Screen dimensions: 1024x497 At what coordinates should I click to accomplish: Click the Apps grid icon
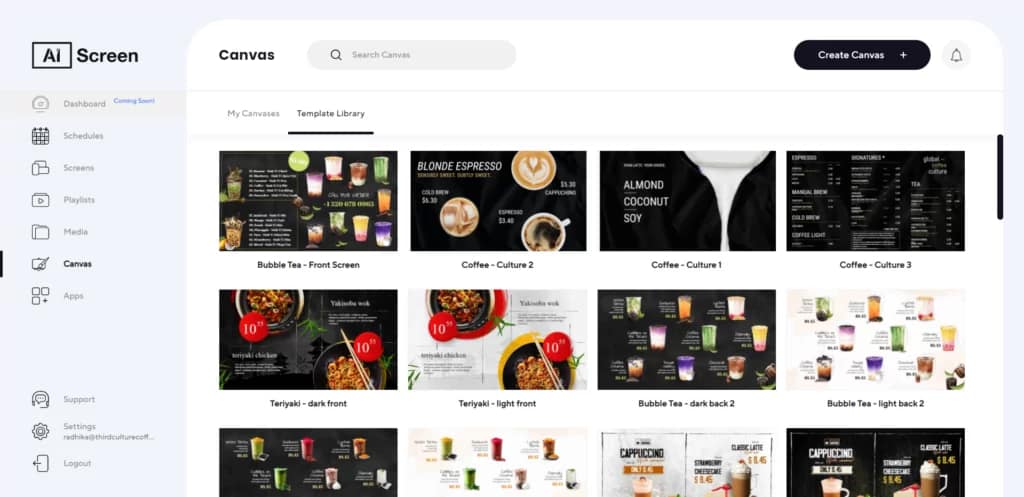(40, 296)
